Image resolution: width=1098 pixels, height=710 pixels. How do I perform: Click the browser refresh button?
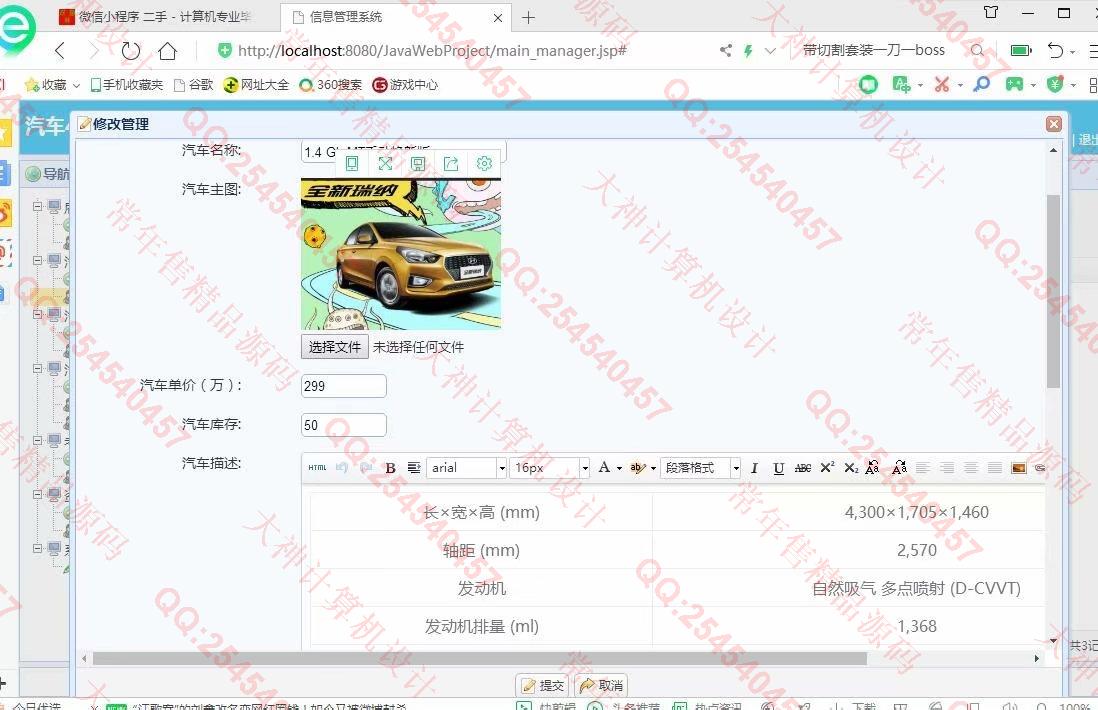pos(130,50)
